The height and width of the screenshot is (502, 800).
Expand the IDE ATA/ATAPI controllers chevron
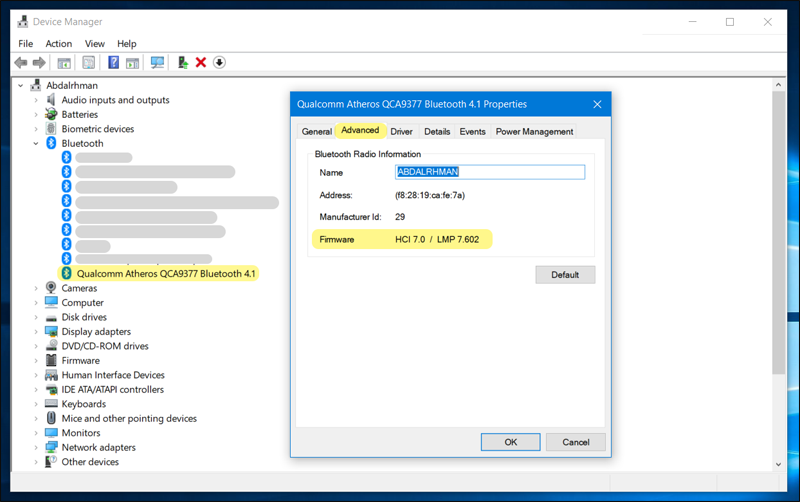point(36,390)
